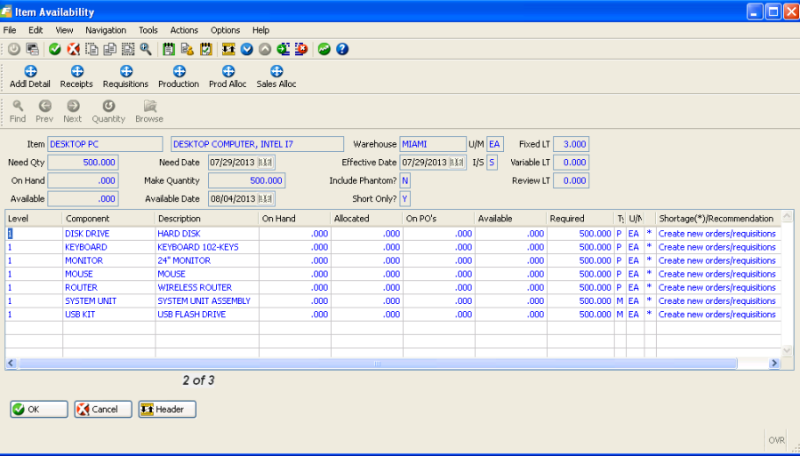Image resolution: width=800 pixels, height=456 pixels.
Task: Click the blue help question mark icon
Action: 342,48
